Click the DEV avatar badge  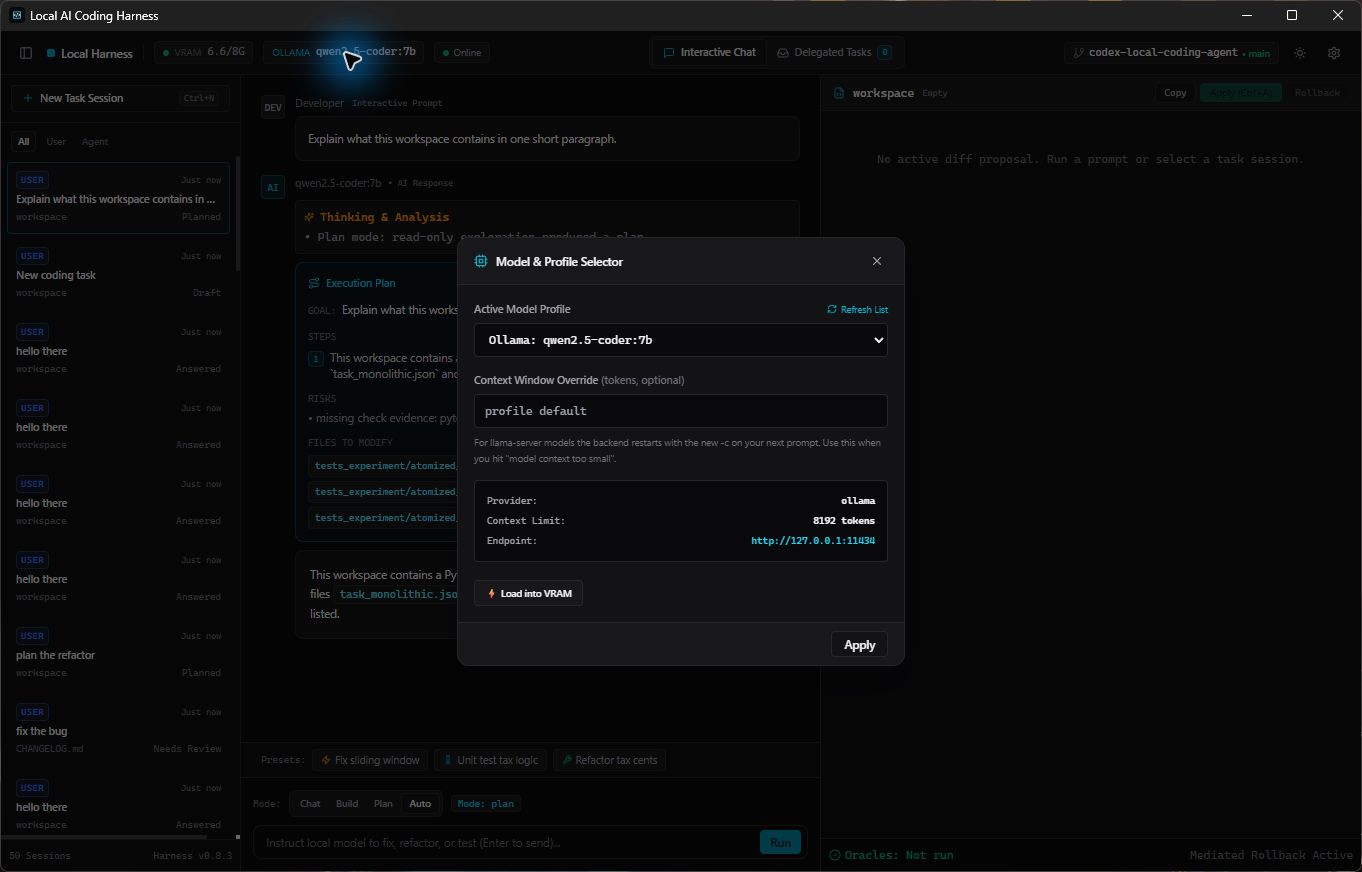[273, 107]
